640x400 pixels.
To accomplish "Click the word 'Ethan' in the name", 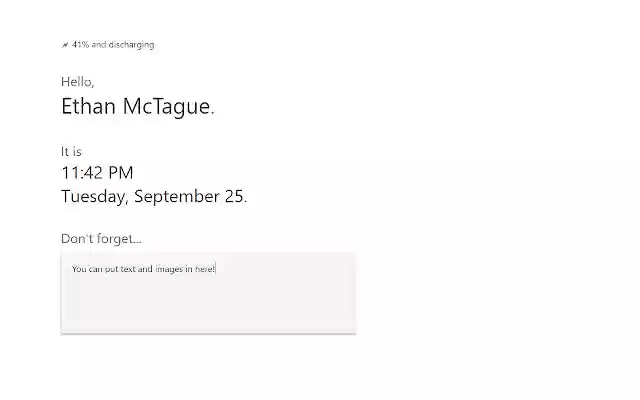I will [89, 107].
